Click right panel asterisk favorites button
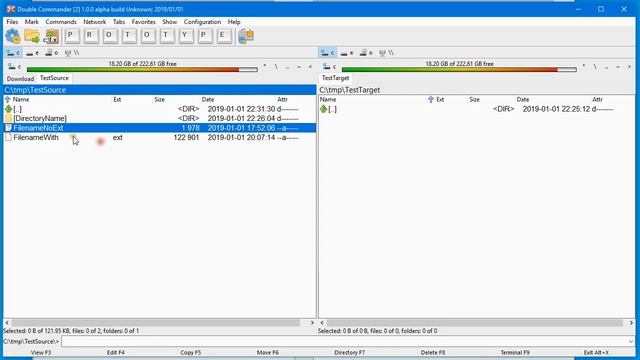Screen dimensions: 640x360 tap(584, 67)
